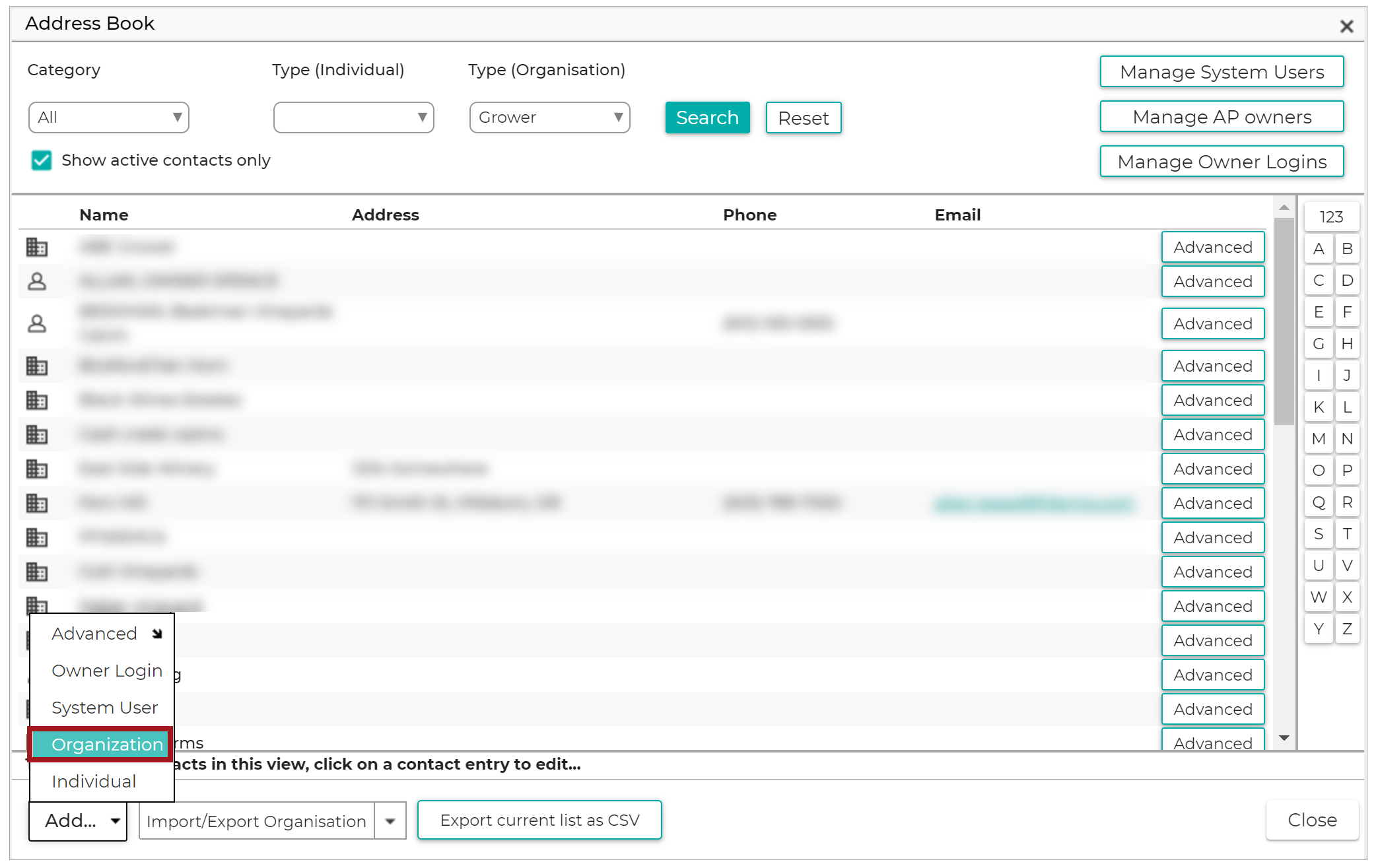Click the Phone column header
Screen dimensions: 1378x868
click(749, 215)
